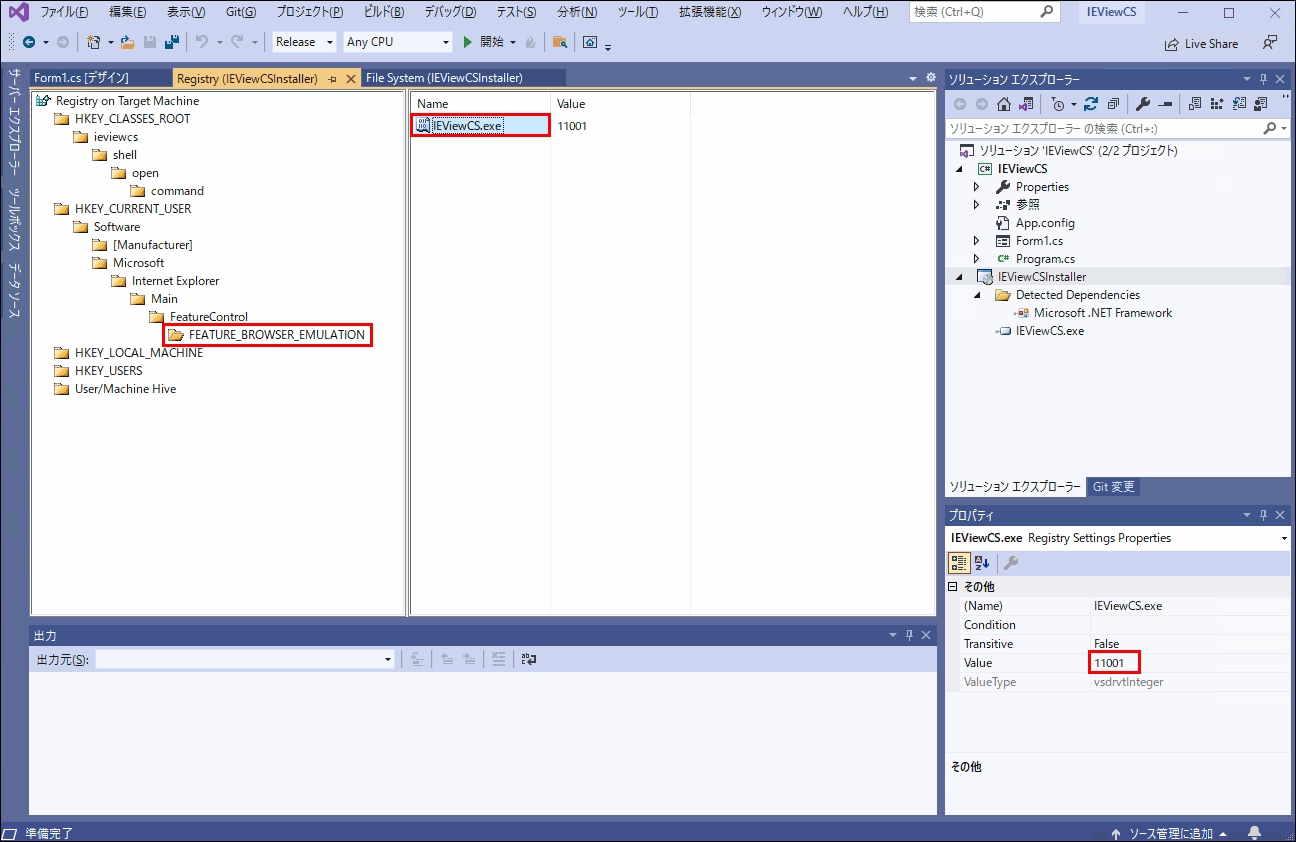Expand the Properties node under IEViewCS

click(x=977, y=187)
